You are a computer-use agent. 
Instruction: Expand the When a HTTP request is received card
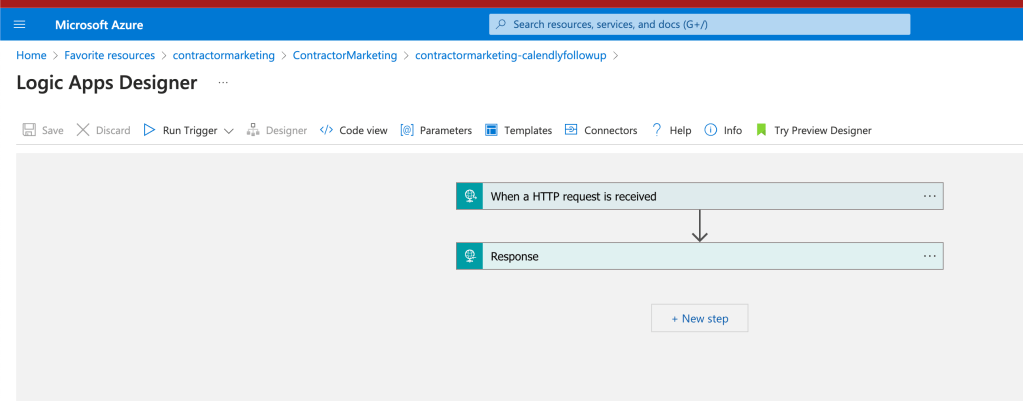[699, 196]
